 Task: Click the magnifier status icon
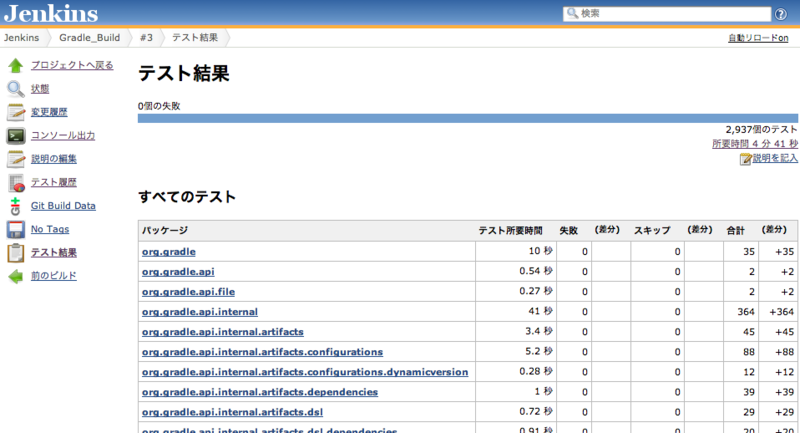(16, 89)
